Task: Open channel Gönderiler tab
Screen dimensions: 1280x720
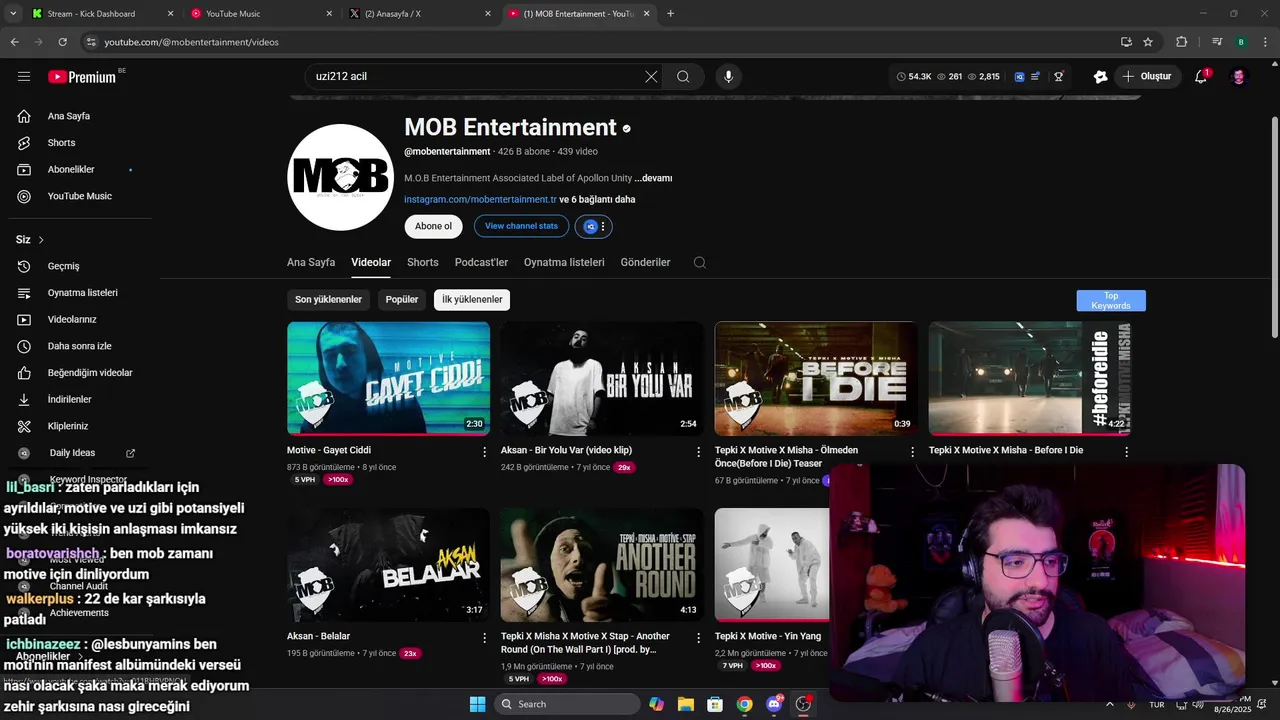Action: click(x=645, y=263)
